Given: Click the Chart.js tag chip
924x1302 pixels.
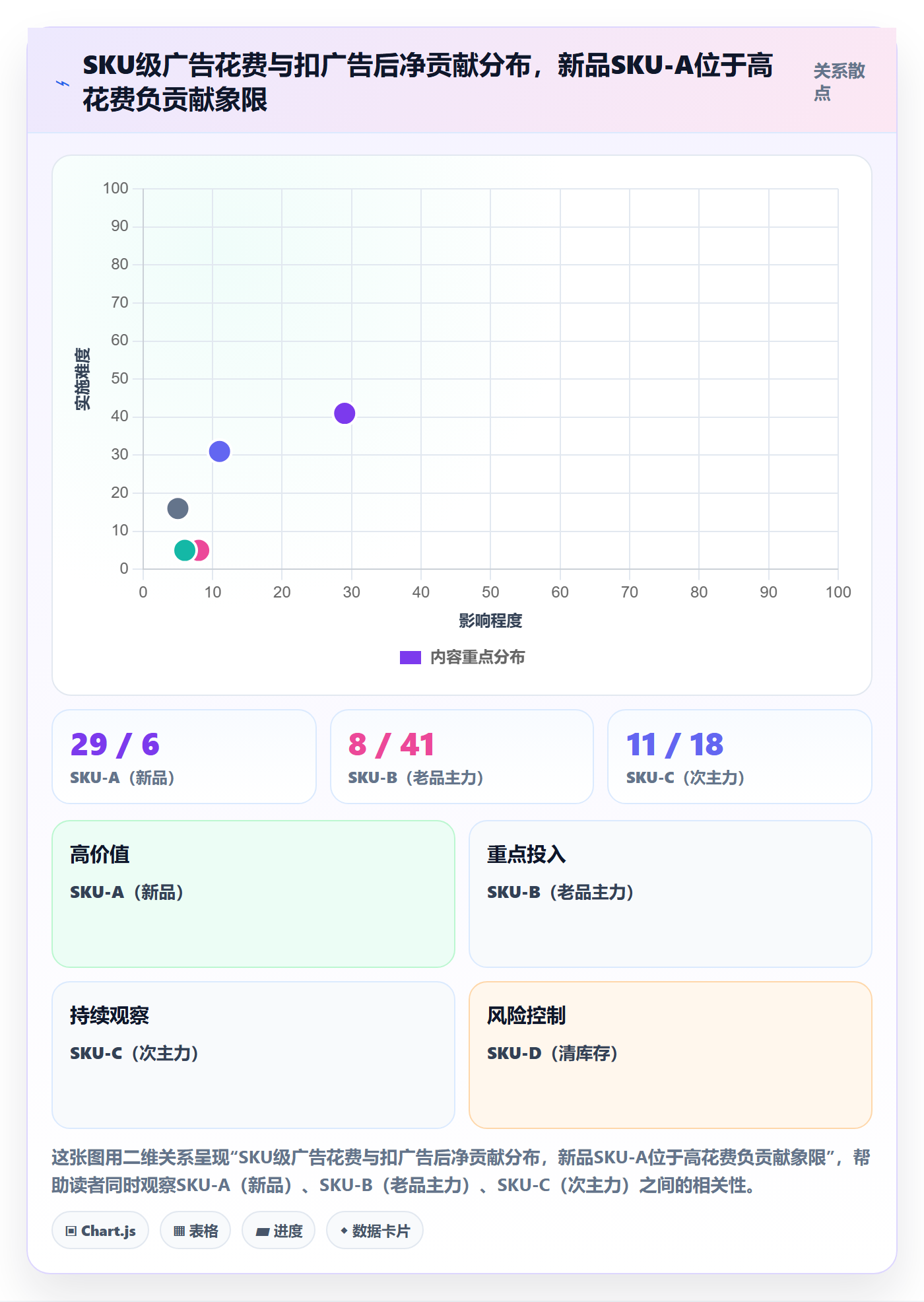Looking at the screenshot, I should coord(100,1230).
